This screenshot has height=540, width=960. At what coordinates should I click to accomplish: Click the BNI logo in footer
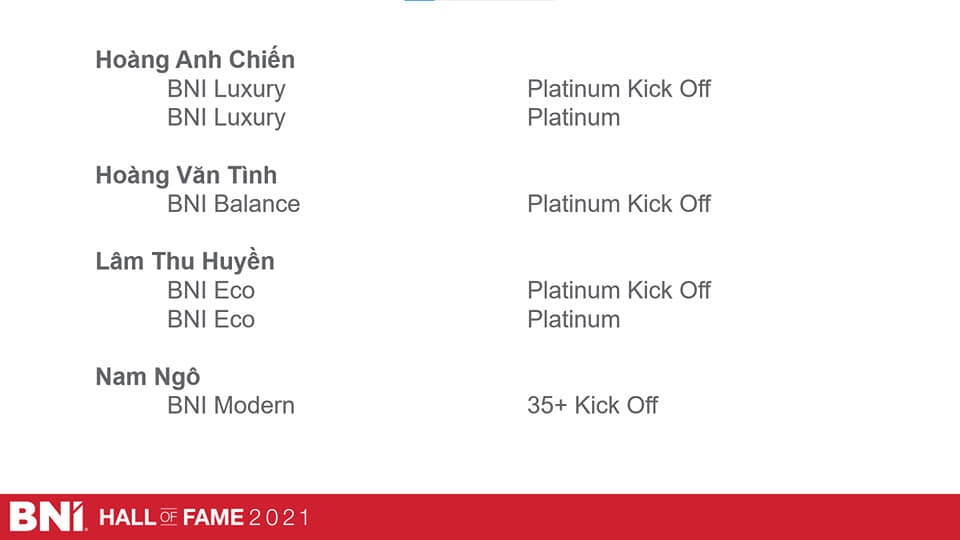pos(48,517)
